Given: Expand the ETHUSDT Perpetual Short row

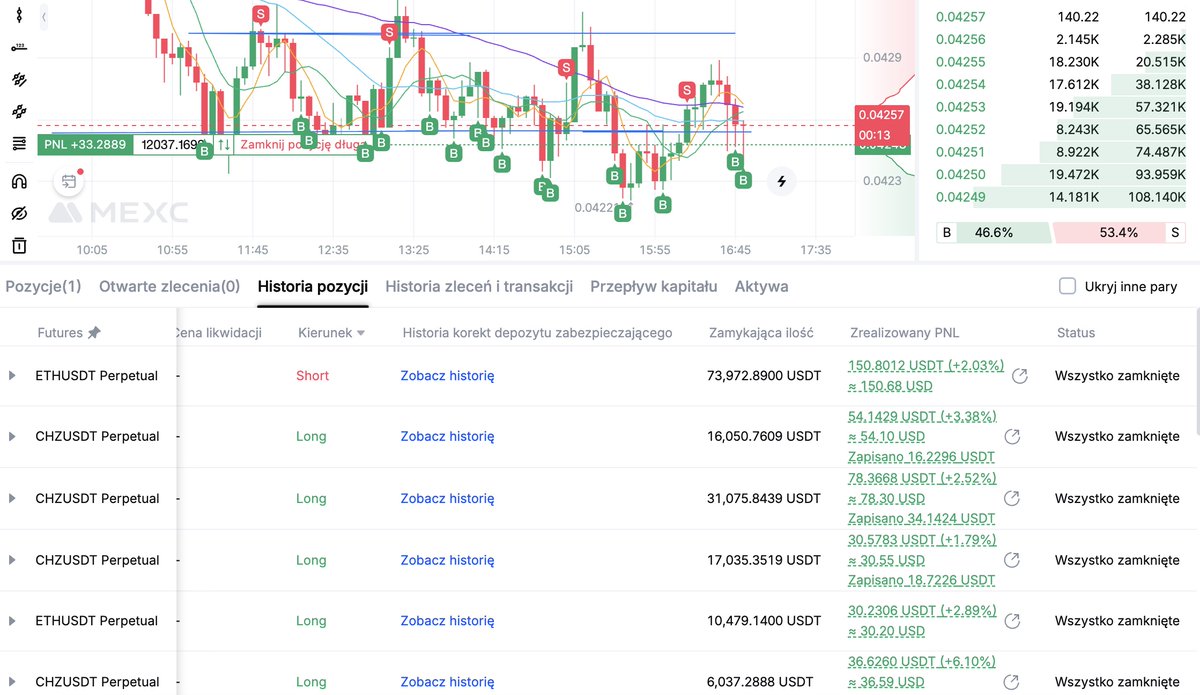Looking at the screenshot, I should (x=12, y=376).
